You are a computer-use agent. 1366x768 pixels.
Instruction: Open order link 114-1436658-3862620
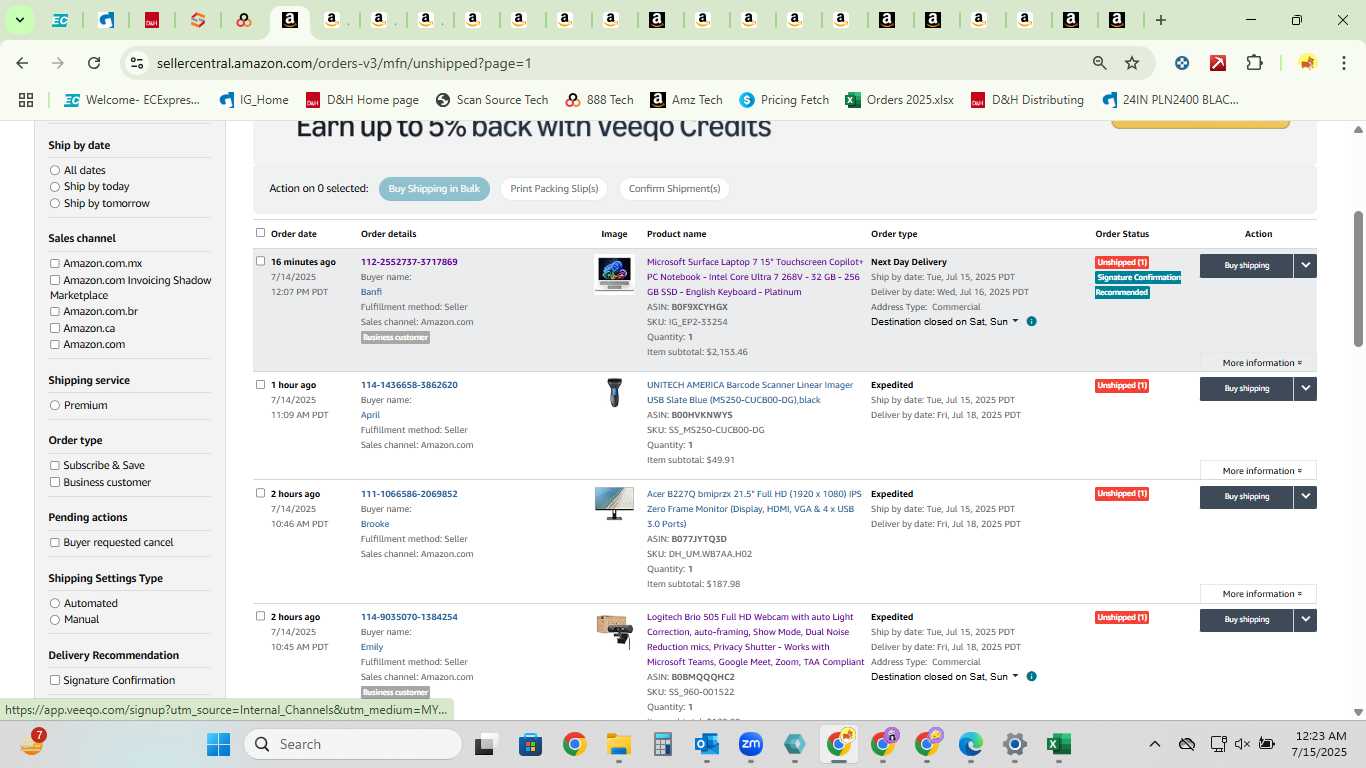pyautogui.click(x=409, y=385)
